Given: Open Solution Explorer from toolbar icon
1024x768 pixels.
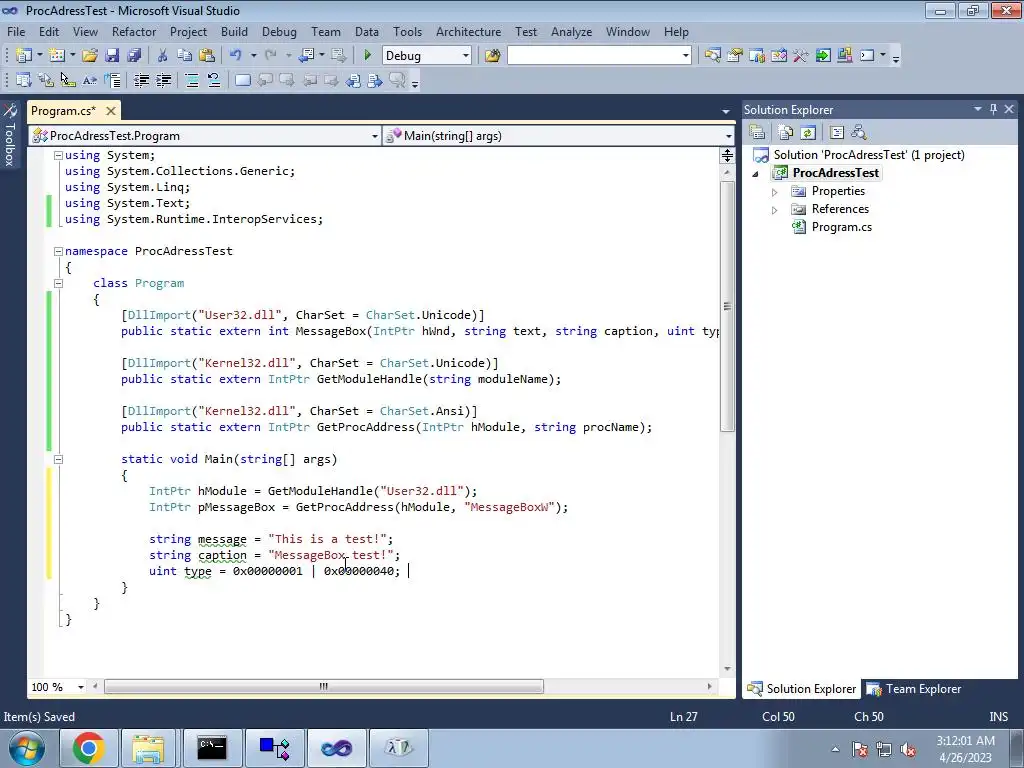Looking at the screenshot, I should [712, 56].
